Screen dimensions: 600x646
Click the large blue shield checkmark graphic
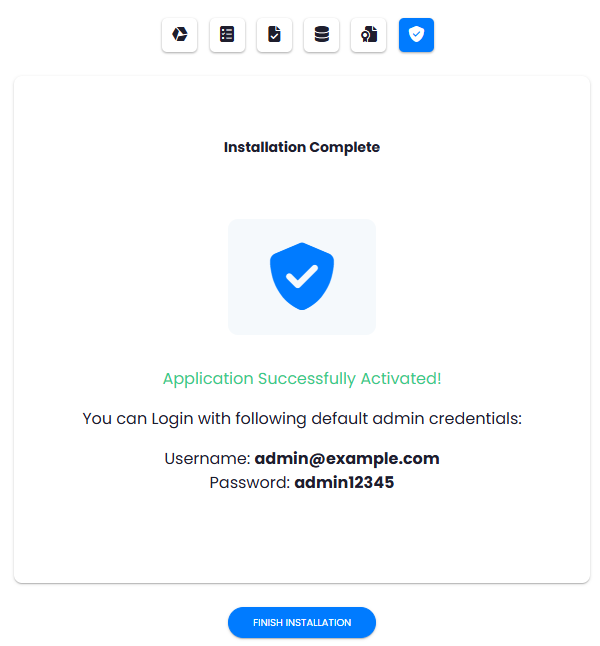click(302, 276)
